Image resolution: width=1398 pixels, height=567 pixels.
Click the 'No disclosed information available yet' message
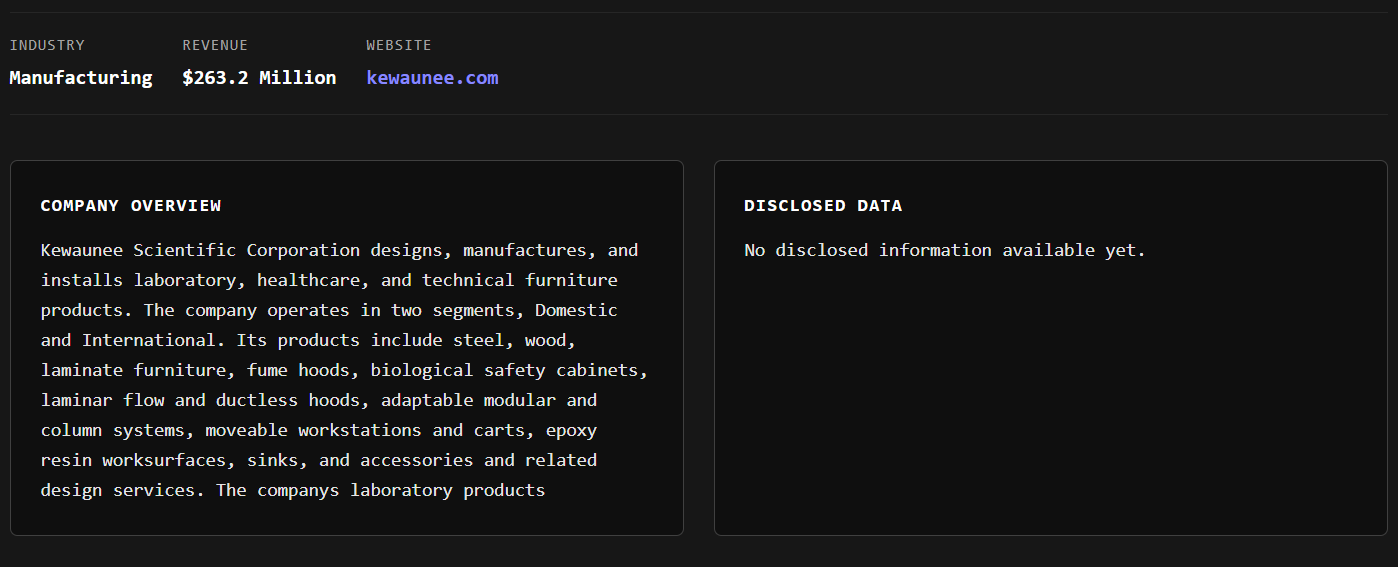(945, 250)
